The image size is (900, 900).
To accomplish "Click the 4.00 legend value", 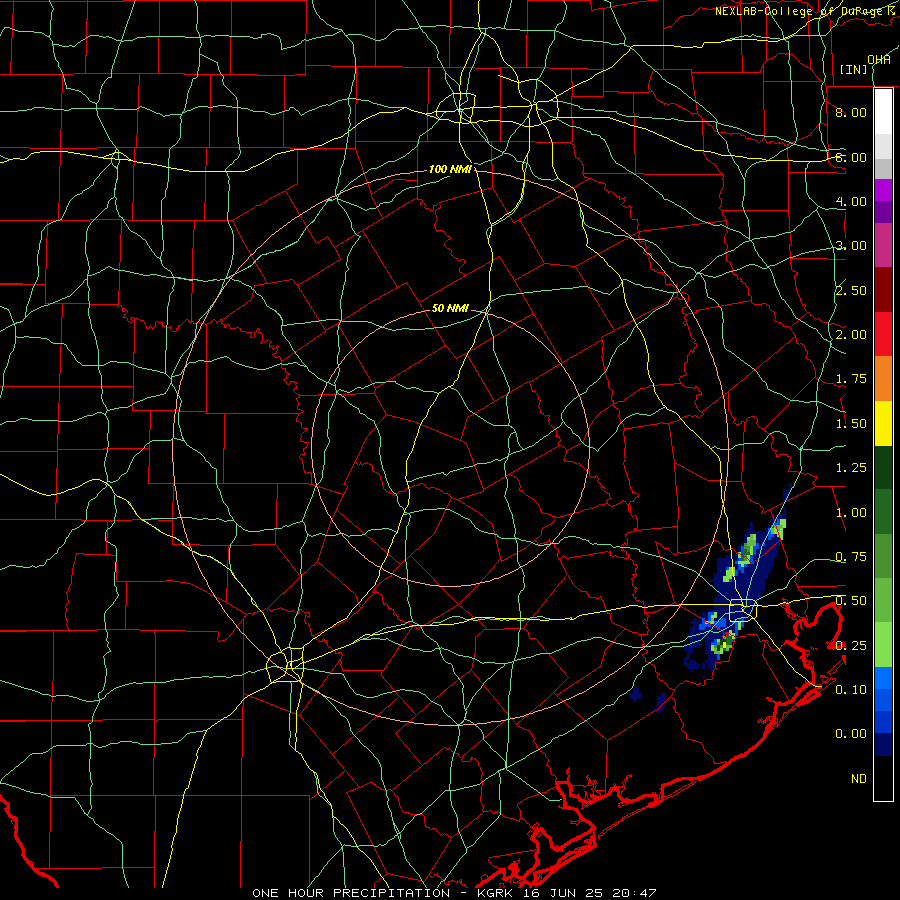I will (x=851, y=201).
